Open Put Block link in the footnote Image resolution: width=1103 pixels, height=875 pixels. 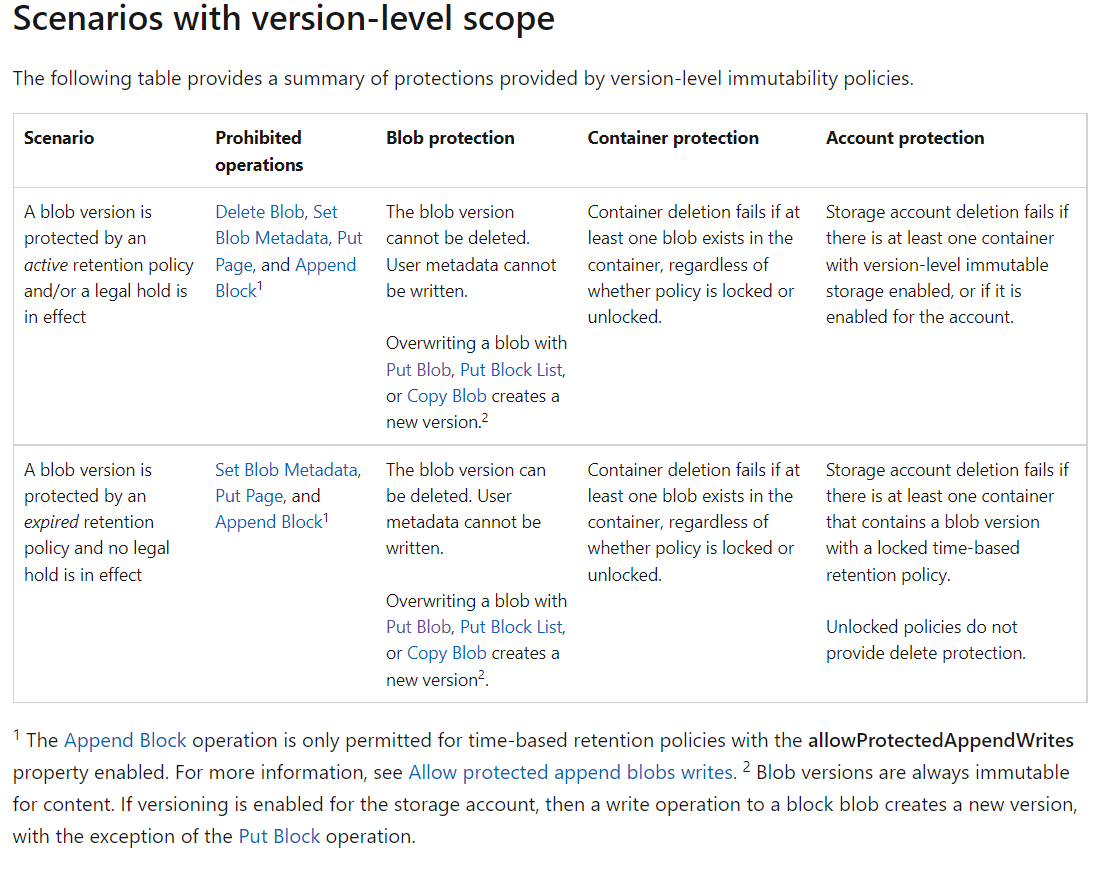[279, 837]
